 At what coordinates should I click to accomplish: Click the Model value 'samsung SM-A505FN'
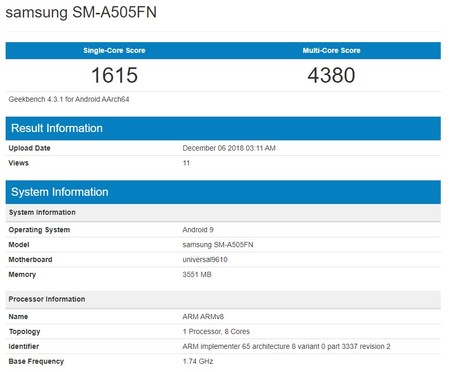pyautogui.click(x=218, y=245)
